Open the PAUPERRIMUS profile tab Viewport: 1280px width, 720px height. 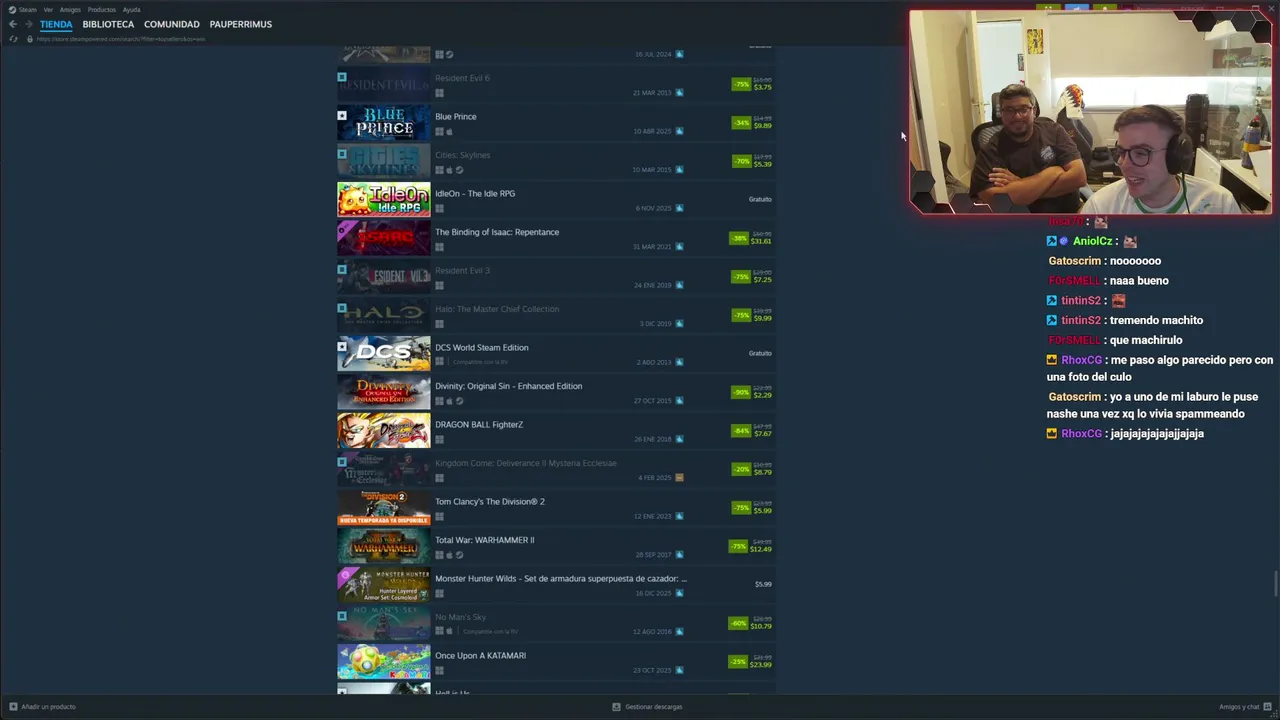(241, 24)
